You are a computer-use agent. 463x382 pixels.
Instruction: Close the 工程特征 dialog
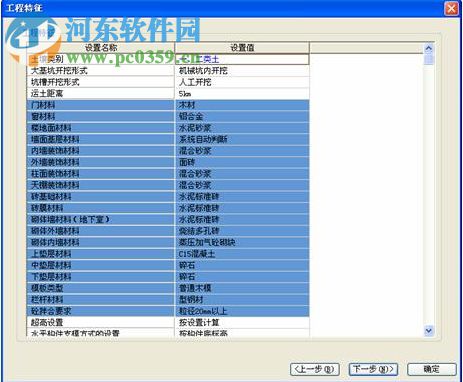point(451,8)
